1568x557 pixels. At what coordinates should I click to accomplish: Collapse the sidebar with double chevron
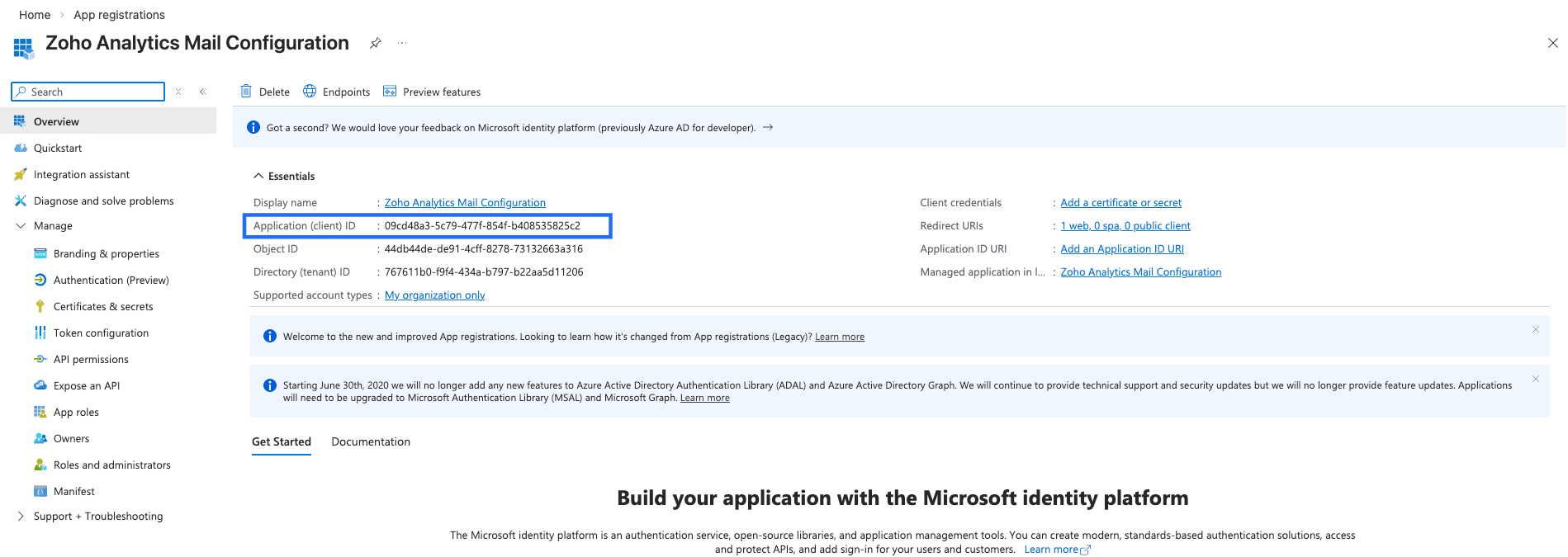[x=202, y=92]
